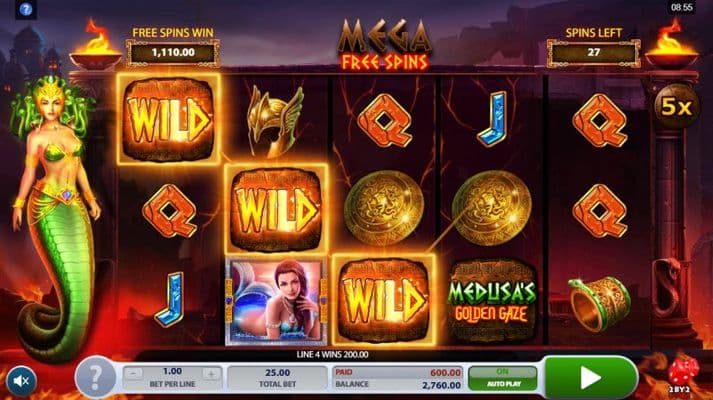The height and width of the screenshot is (400, 713).
Task: Click the red-haired woman portrait symbol
Action: tap(276, 301)
